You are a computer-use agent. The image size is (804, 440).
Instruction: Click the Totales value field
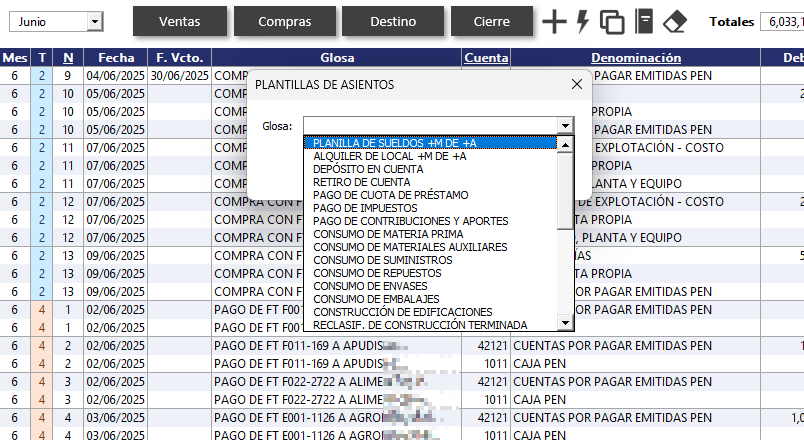782,22
